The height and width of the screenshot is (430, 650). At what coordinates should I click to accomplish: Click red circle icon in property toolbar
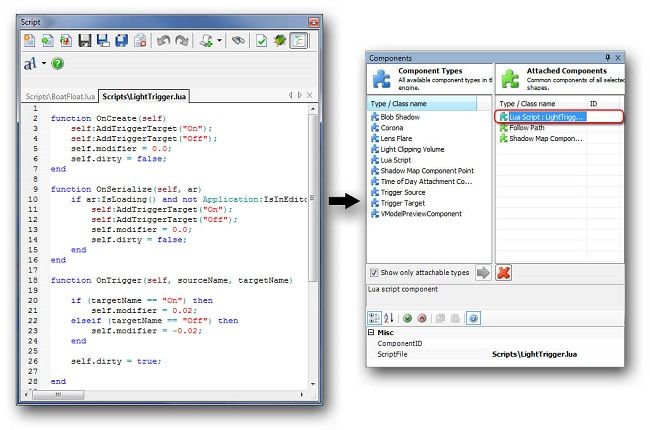coord(422,318)
